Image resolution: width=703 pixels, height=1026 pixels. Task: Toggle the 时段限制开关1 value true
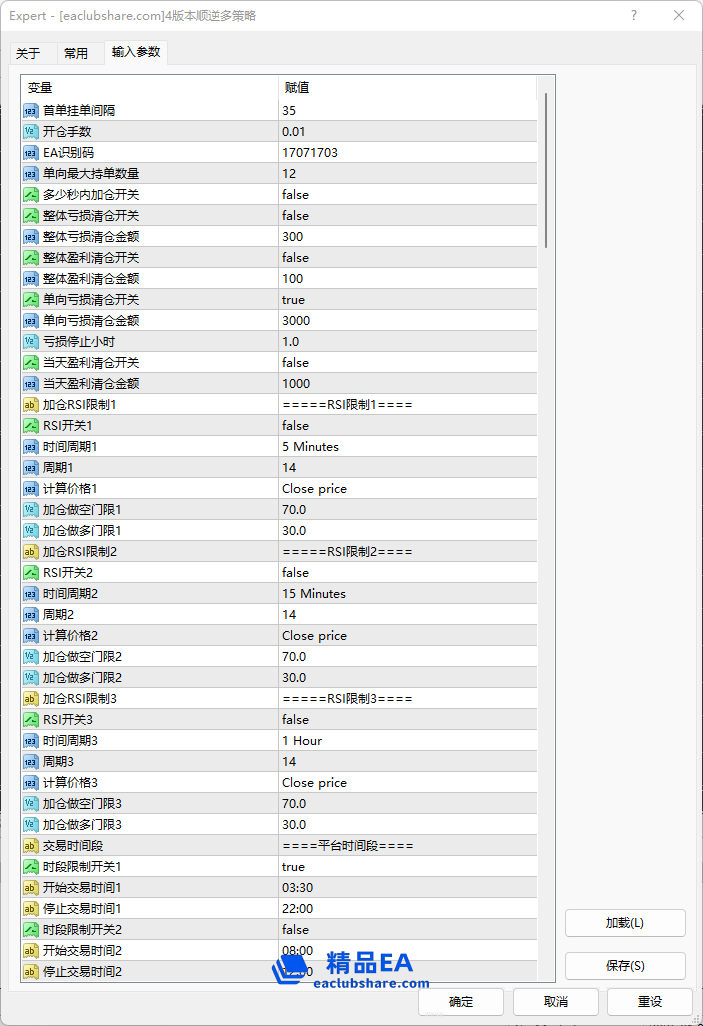tap(407, 866)
